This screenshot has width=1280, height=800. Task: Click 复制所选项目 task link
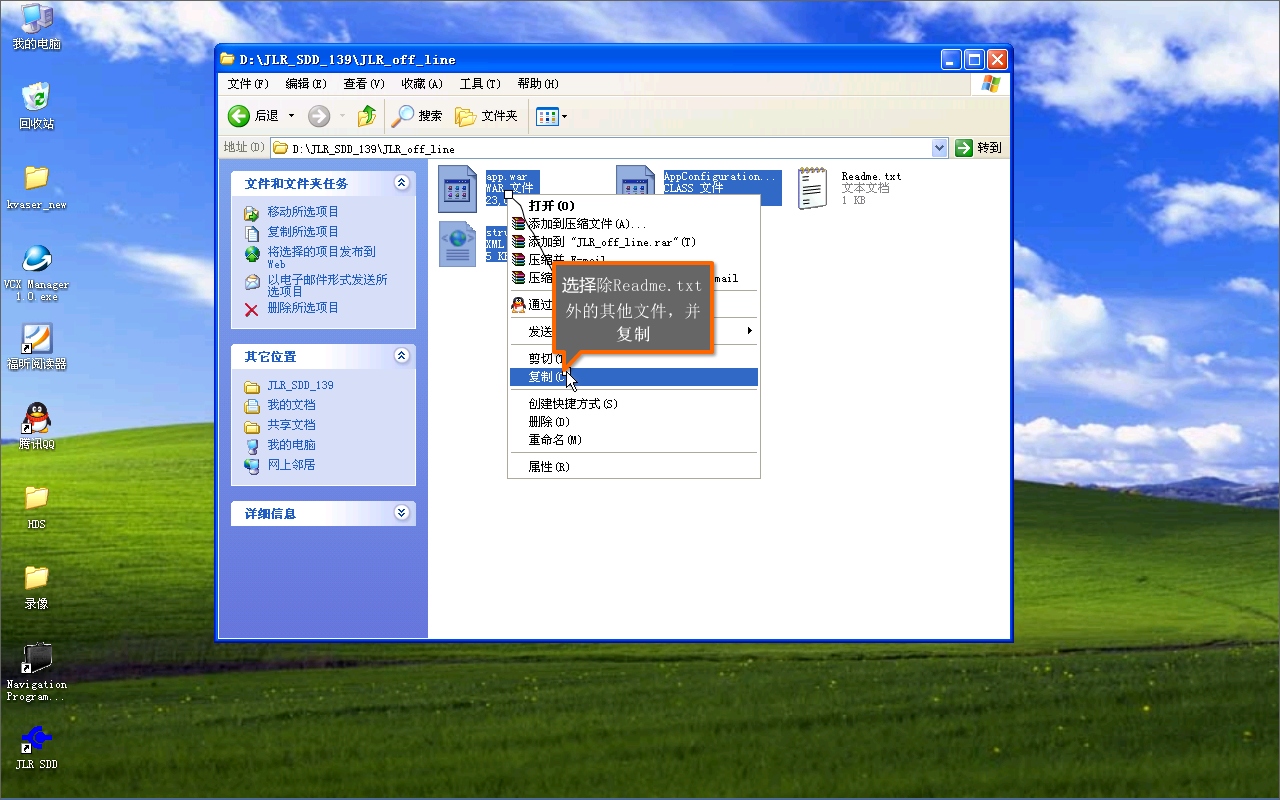click(303, 232)
